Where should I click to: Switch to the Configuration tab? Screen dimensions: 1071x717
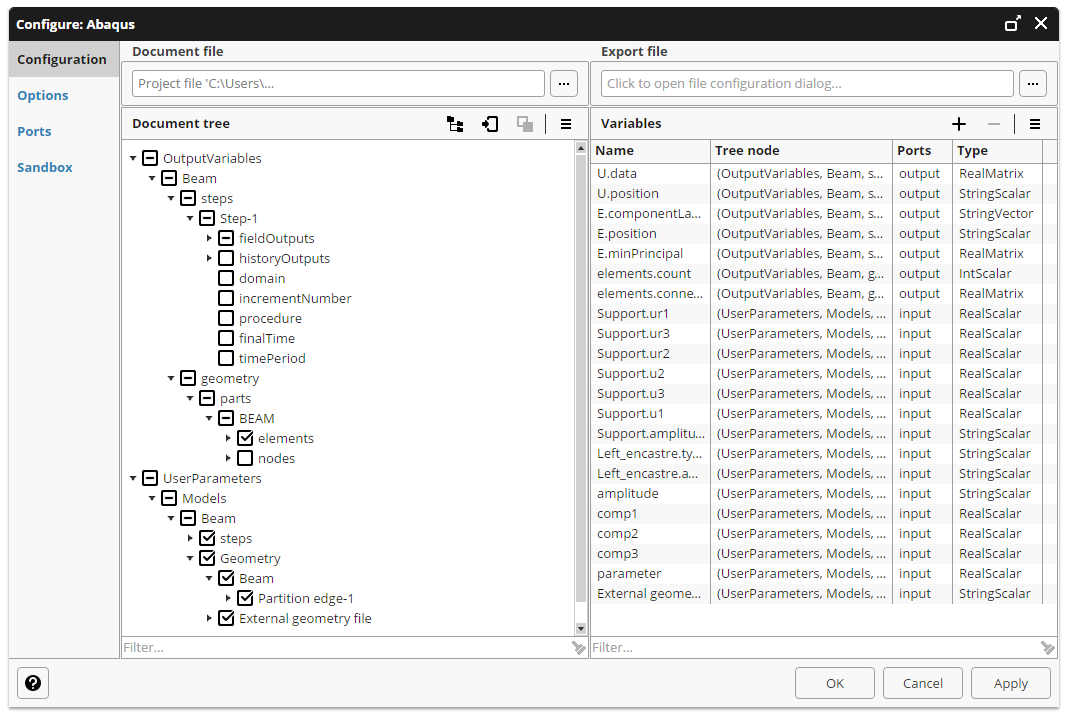(x=64, y=59)
